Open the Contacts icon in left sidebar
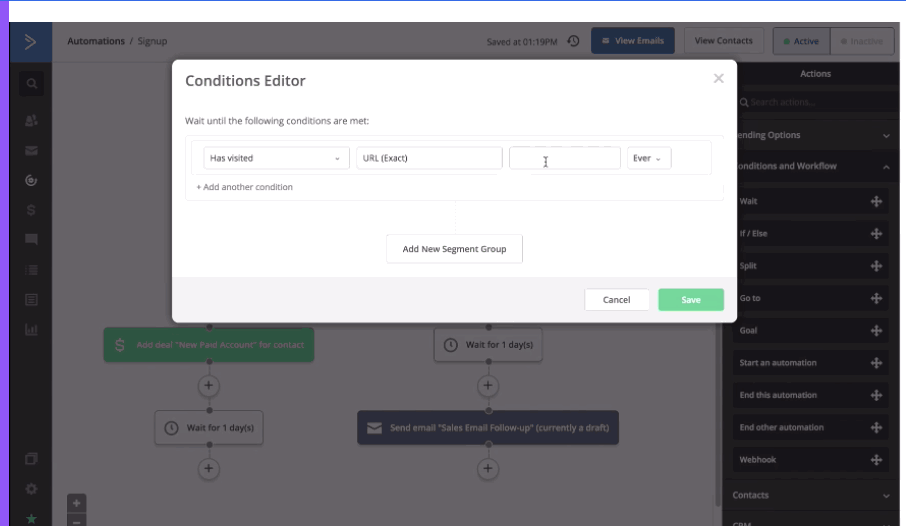This screenshot has height=526, width=906. coord(31,120)
